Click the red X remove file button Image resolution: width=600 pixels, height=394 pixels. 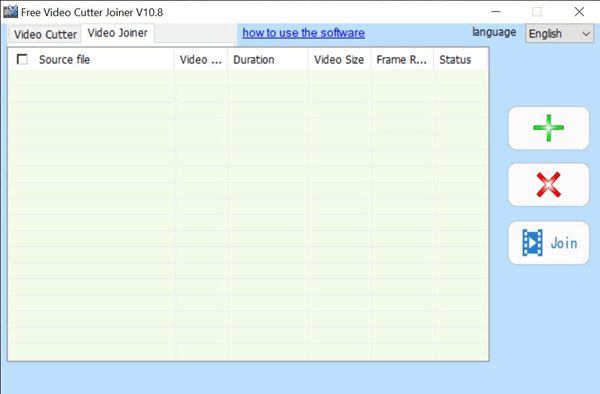point(548,185)
